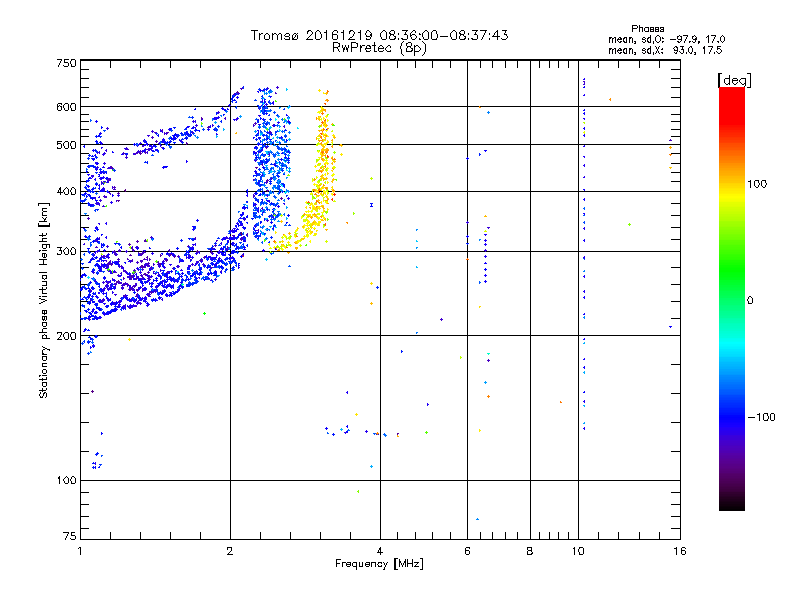800x600 pixels.
Task: Select the 'mean, sd,O: -97.9, 17.0' line
Action: click(666, 39)
